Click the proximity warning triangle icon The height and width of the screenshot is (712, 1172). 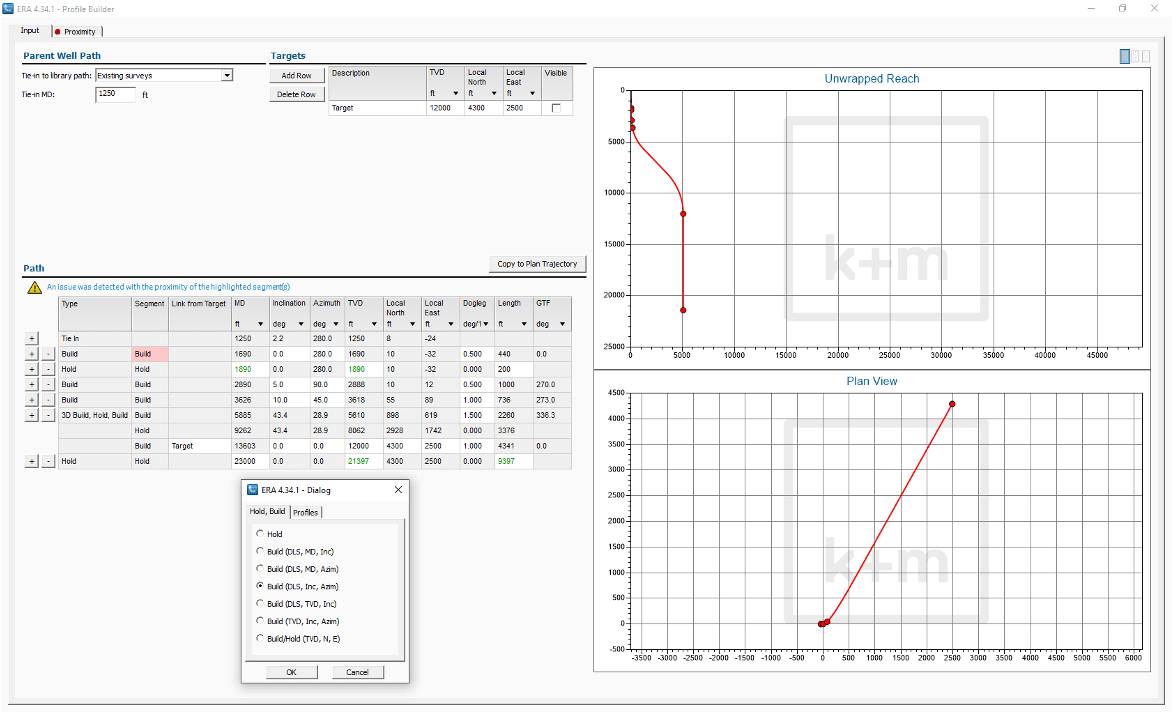pos(34,287)
